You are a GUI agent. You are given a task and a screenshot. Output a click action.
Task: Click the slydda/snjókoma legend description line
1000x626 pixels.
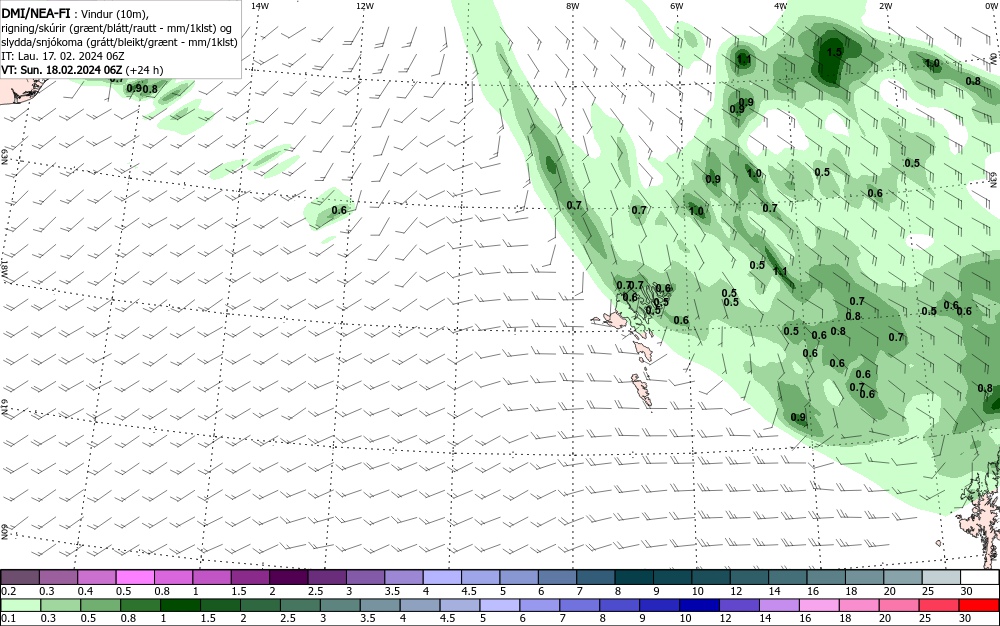point(120,42)
